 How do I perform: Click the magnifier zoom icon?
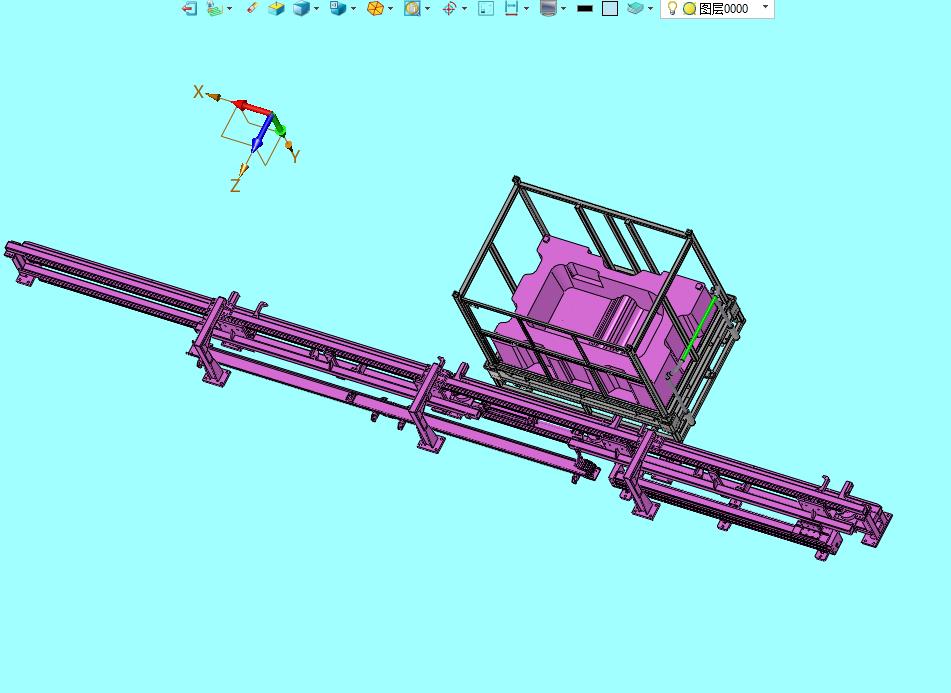(412, 8)
